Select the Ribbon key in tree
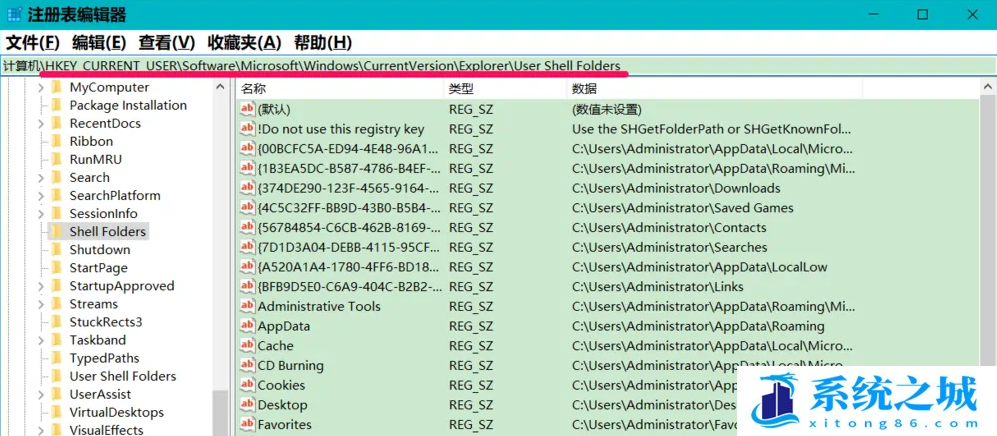 tap(91, 142)
